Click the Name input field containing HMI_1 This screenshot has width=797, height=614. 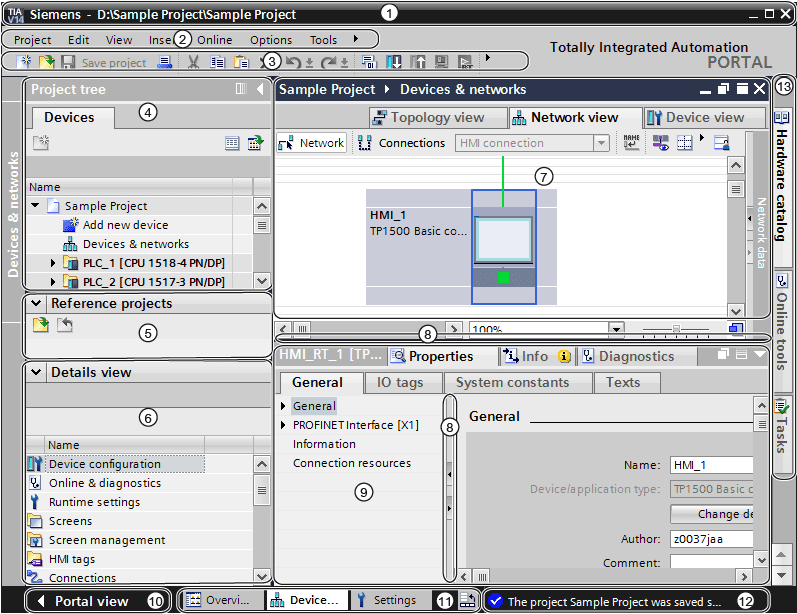click(711, 464)
